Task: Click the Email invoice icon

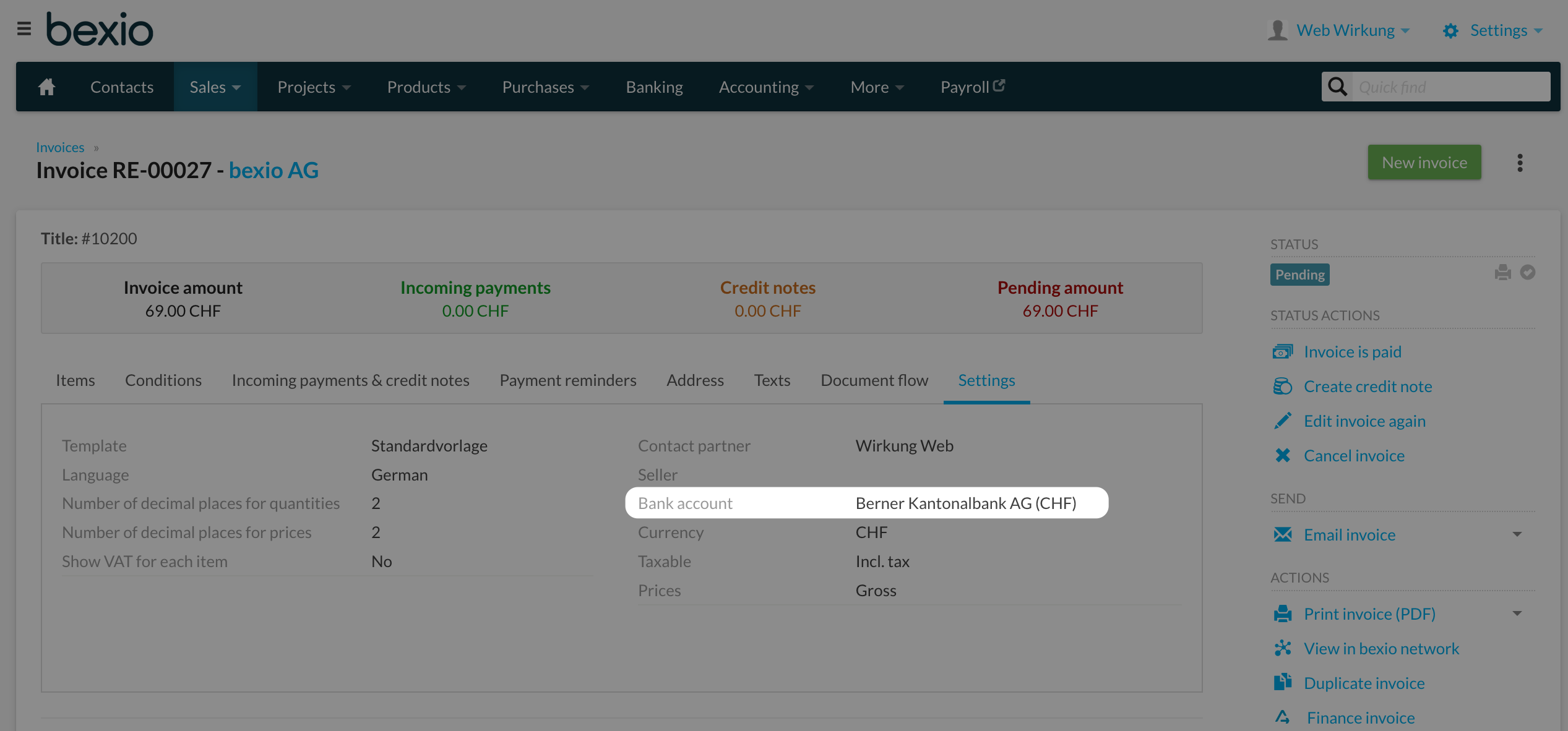Action: click(1283, 535)
